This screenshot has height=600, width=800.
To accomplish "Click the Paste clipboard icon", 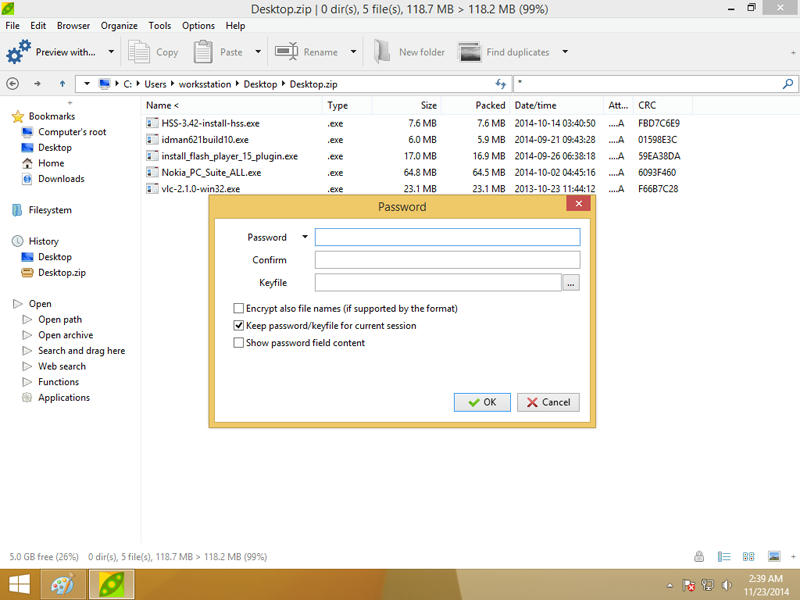I will (203, 52).
